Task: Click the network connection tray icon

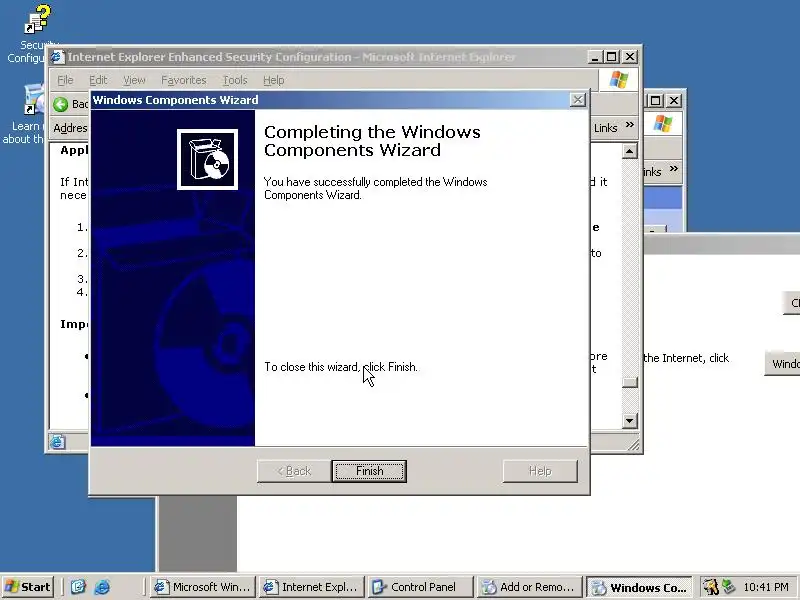Action: point(729,587)
